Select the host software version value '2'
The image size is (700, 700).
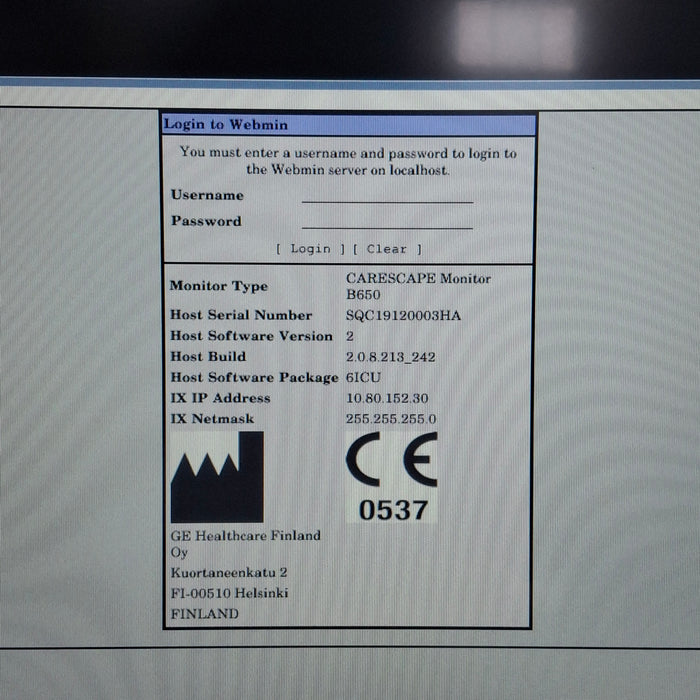coord(350,336)
